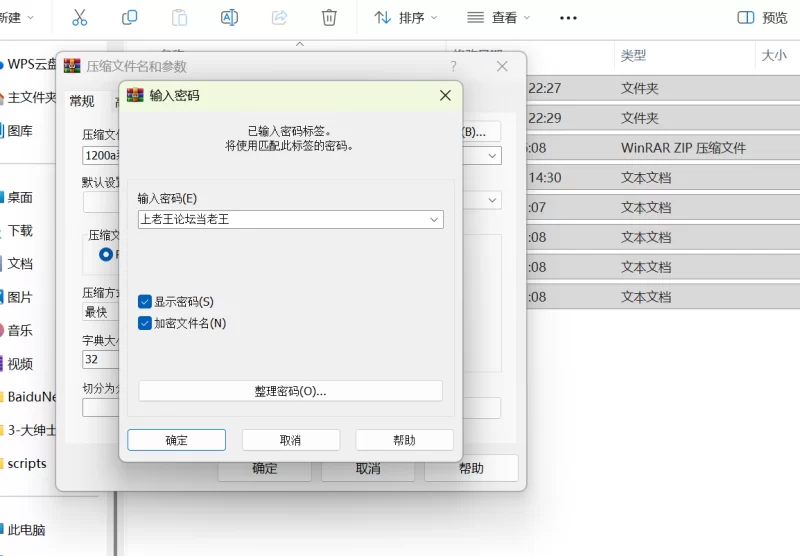800x556 pixels.
Task: Open the 音乐 folder in sidebar
Action: click(20, 330)
